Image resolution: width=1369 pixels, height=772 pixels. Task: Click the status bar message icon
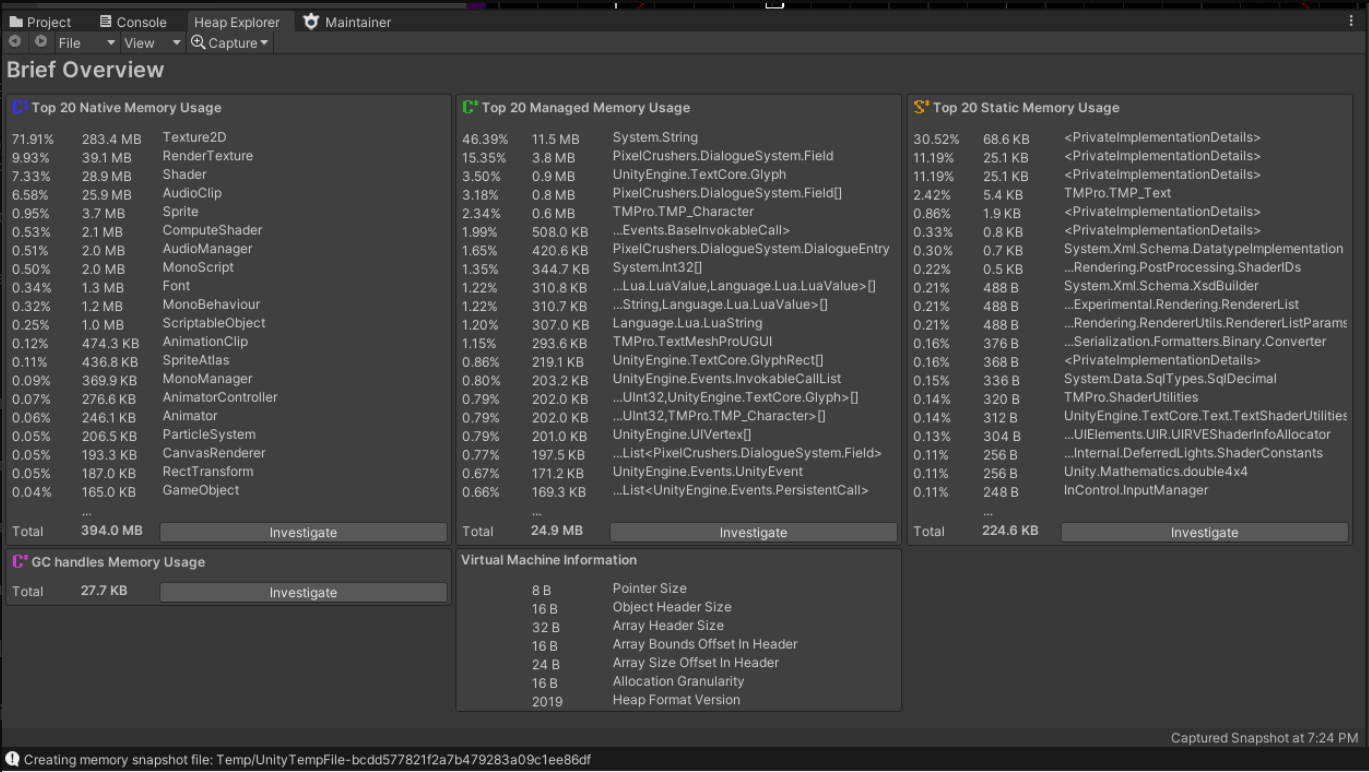(x=12, y=760)
